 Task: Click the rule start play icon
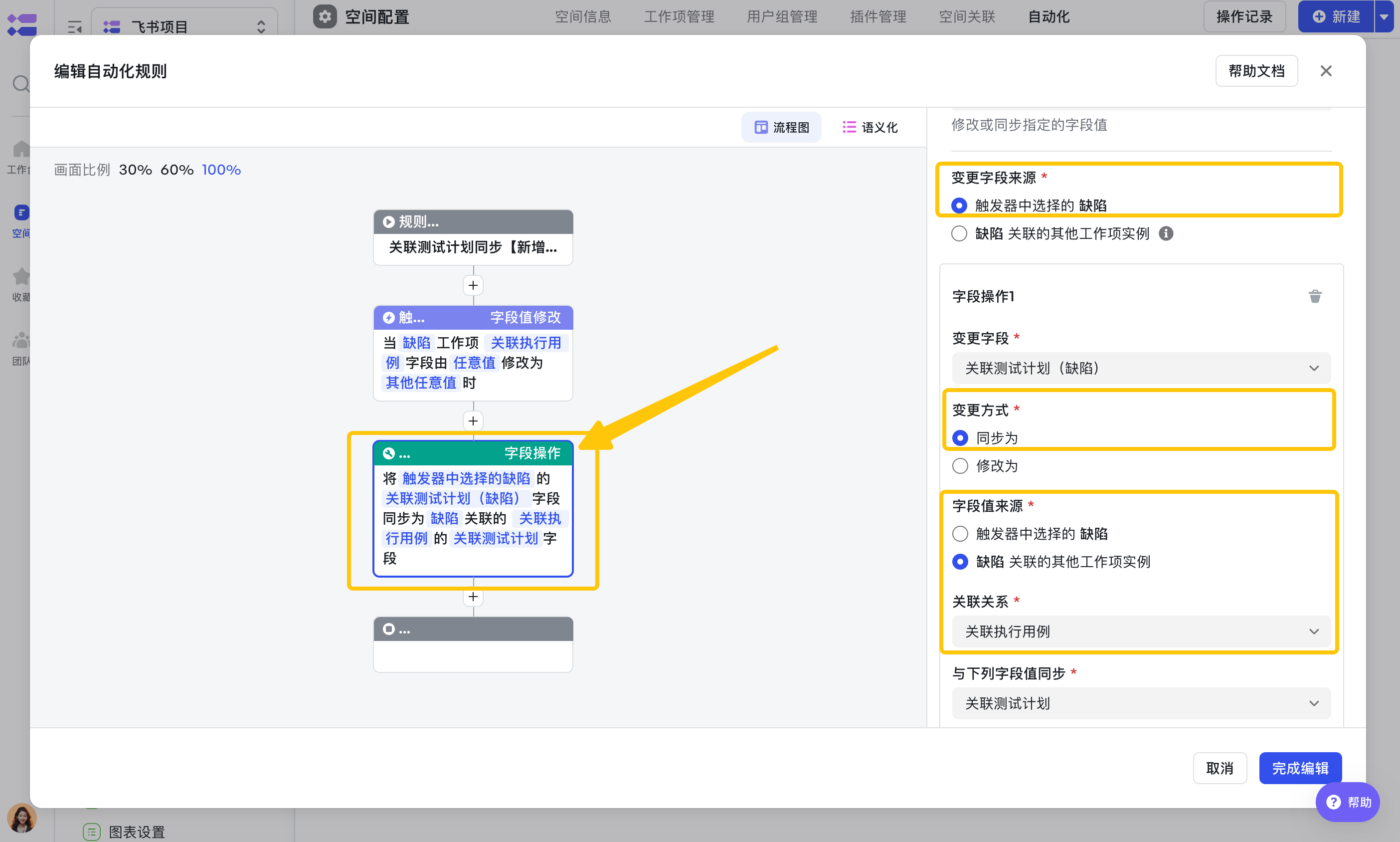click(388, 222)
